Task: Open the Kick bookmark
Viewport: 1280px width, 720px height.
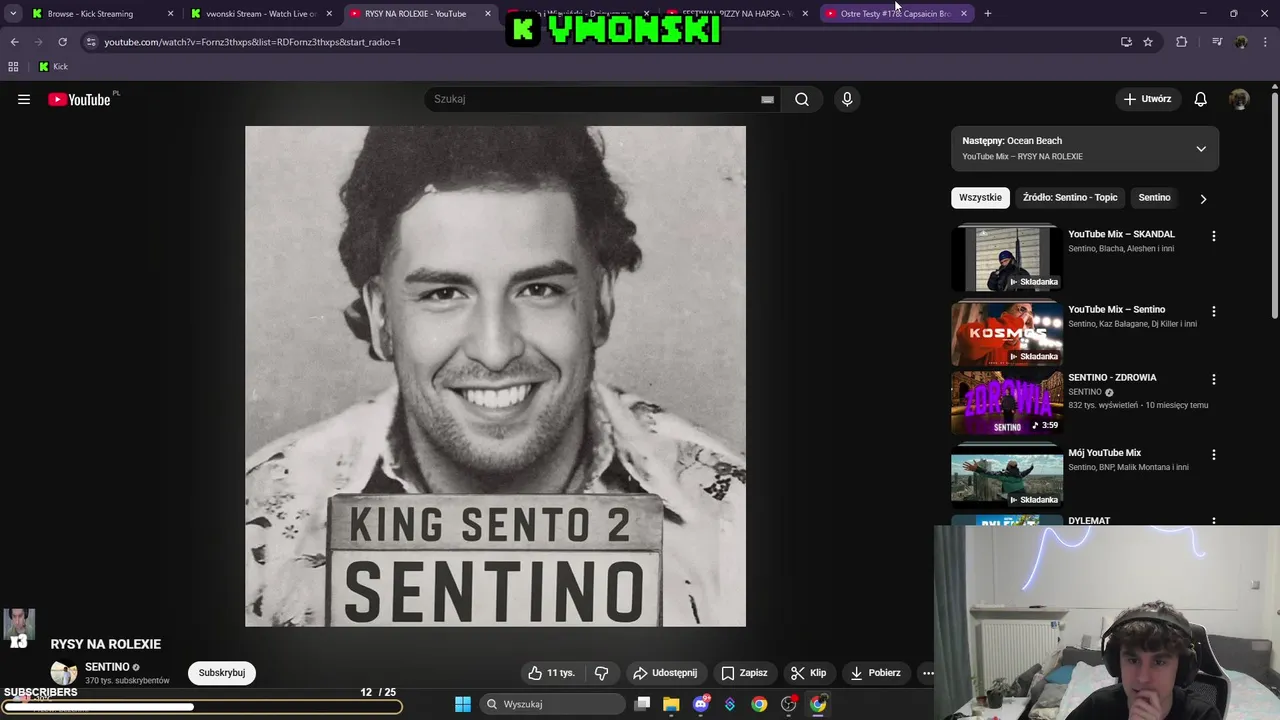Action: click(53, 67)
